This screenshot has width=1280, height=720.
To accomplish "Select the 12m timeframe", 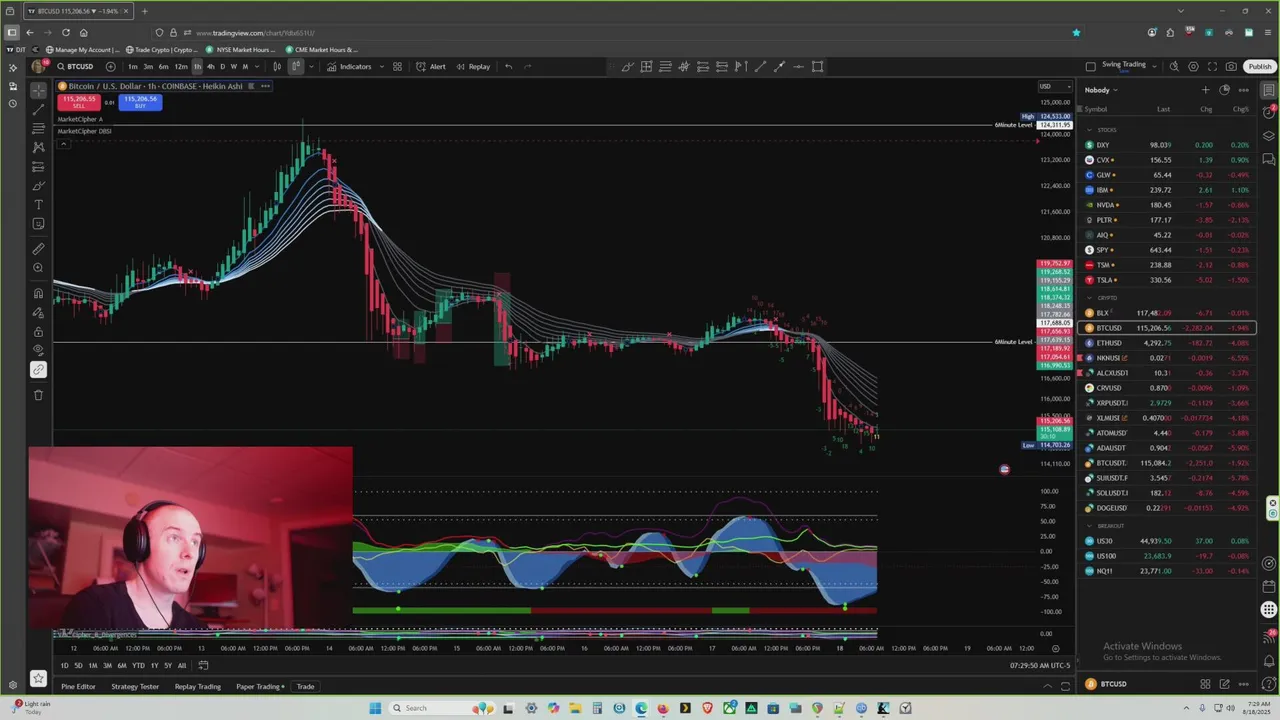I will (181, 67).
